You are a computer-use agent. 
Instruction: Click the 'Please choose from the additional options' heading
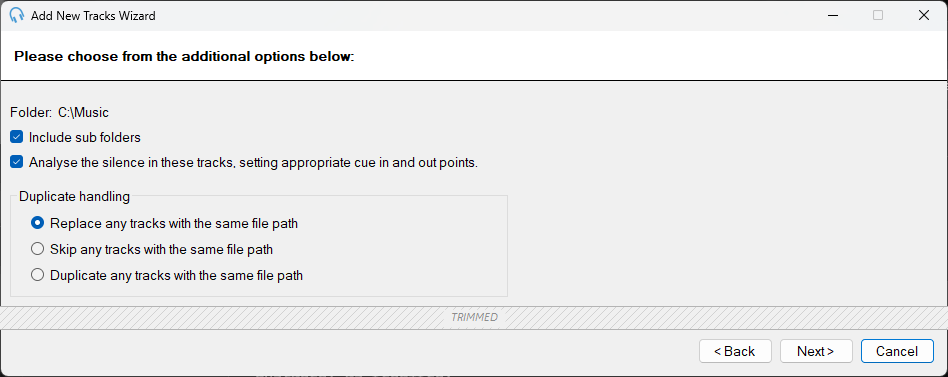click(184, 57)
